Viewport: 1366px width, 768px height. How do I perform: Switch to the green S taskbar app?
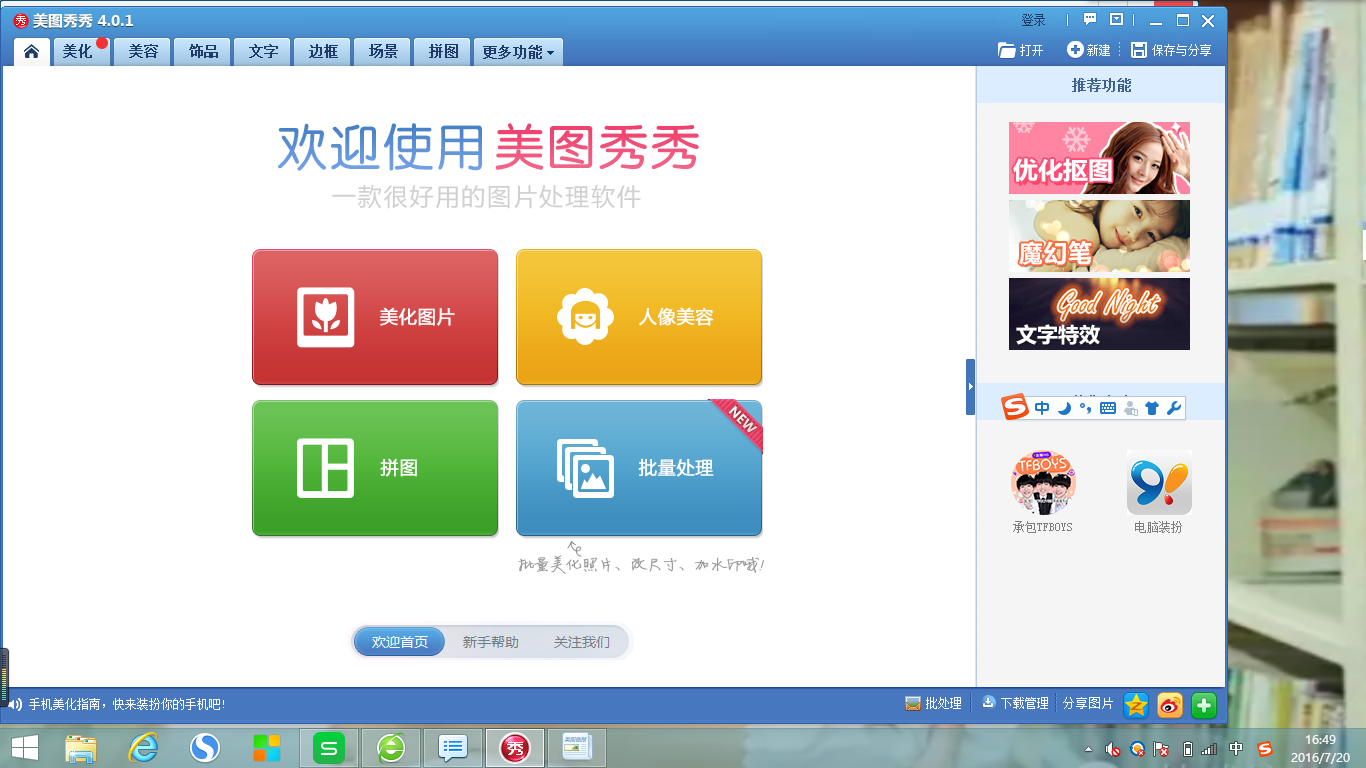[x=328, y=748]
